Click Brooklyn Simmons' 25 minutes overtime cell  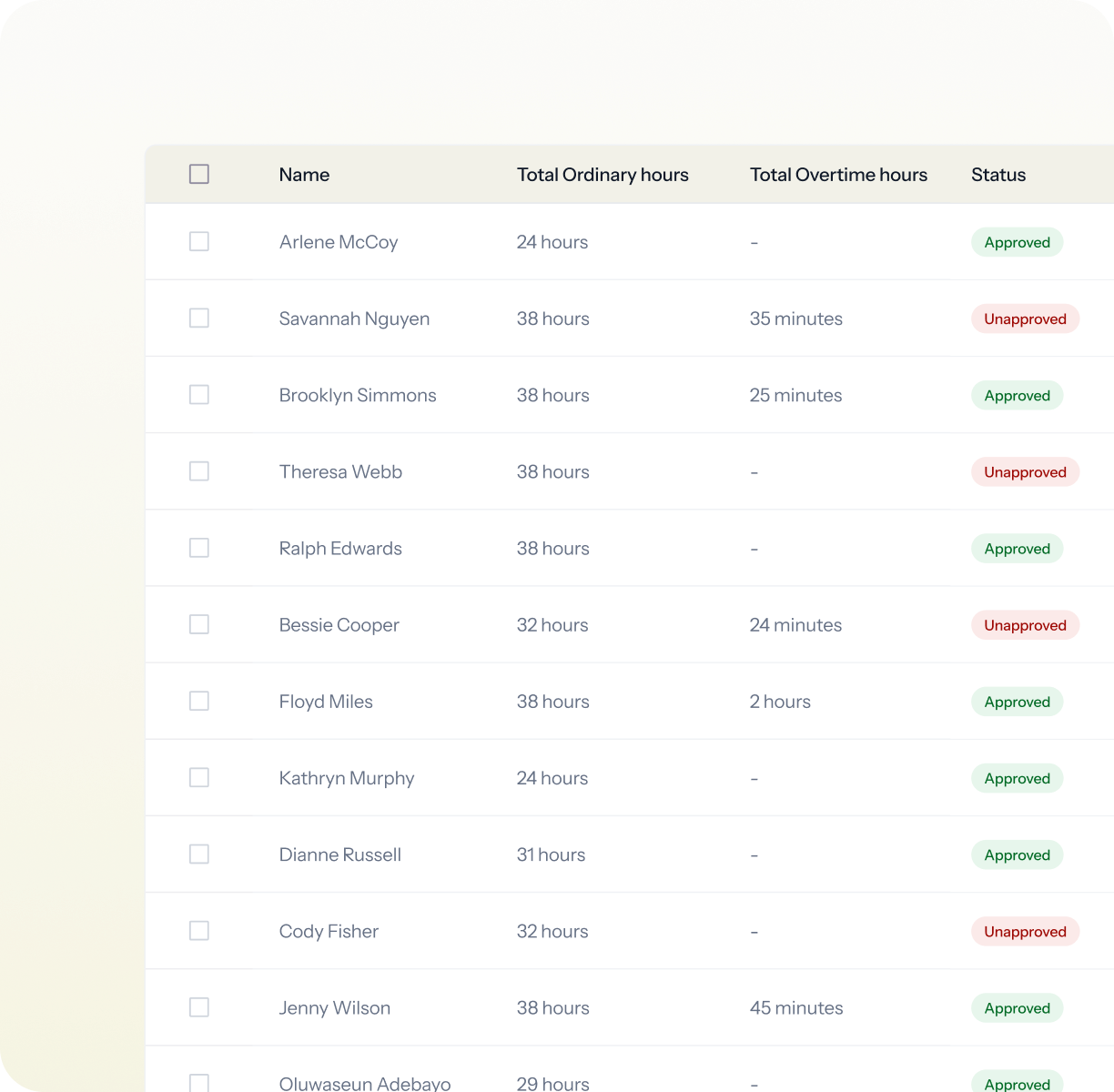(796, 395)
